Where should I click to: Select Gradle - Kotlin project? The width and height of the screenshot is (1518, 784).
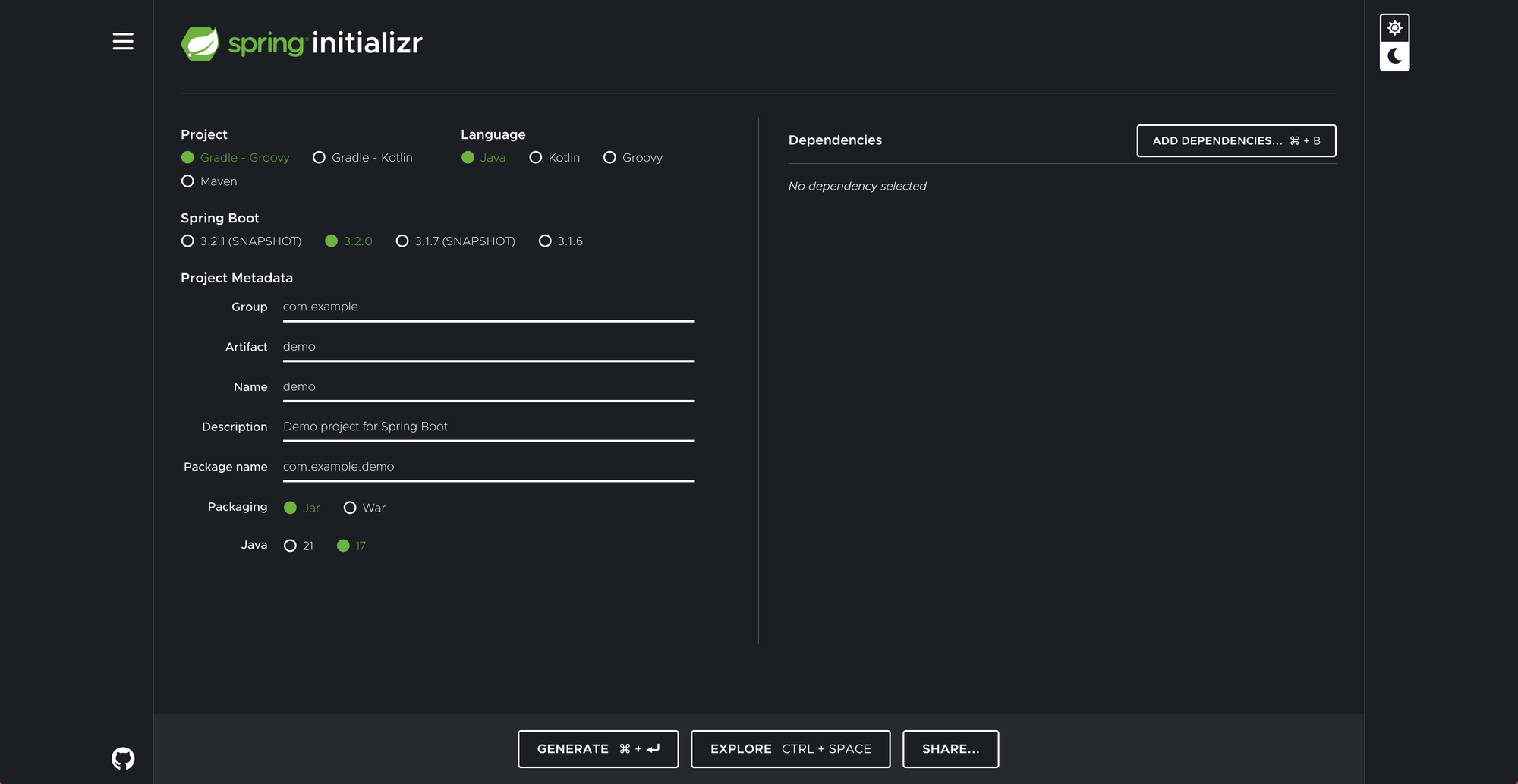(320, 158)
